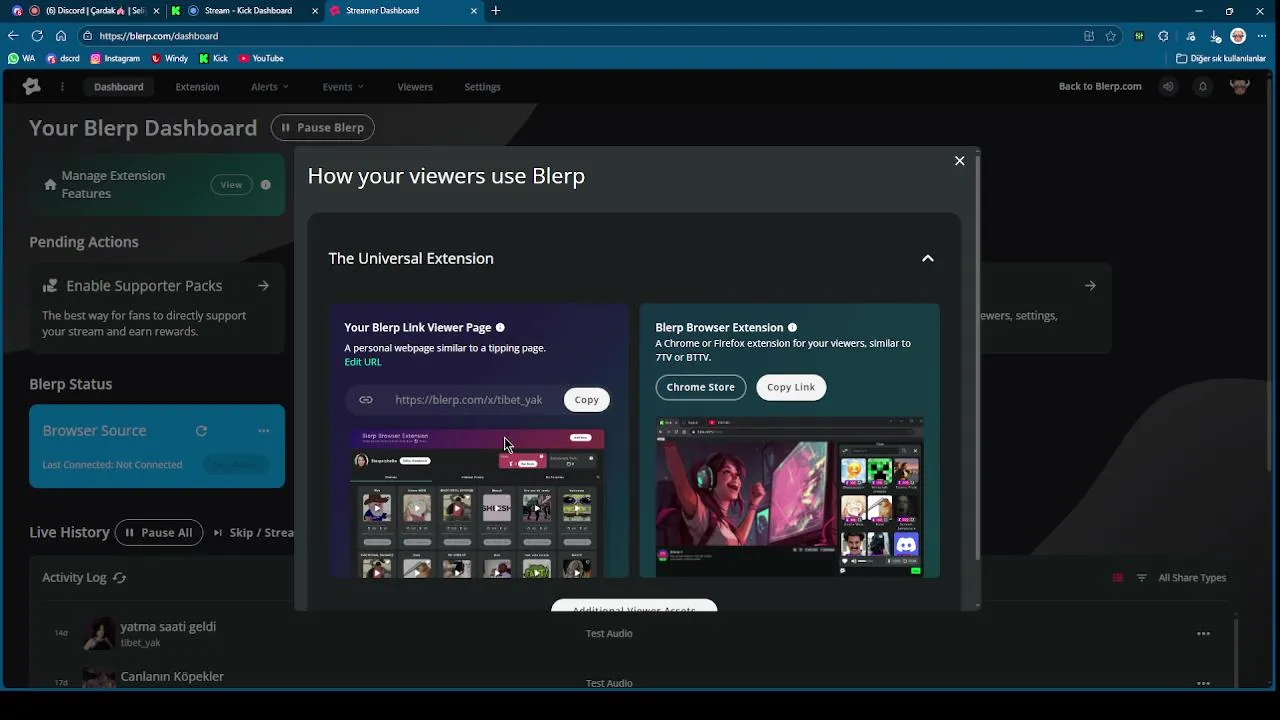Open the browser three-dot settings menu
Viewport: 1280px width, 720px height.
pyautogui.click(x=1262, y=35)
